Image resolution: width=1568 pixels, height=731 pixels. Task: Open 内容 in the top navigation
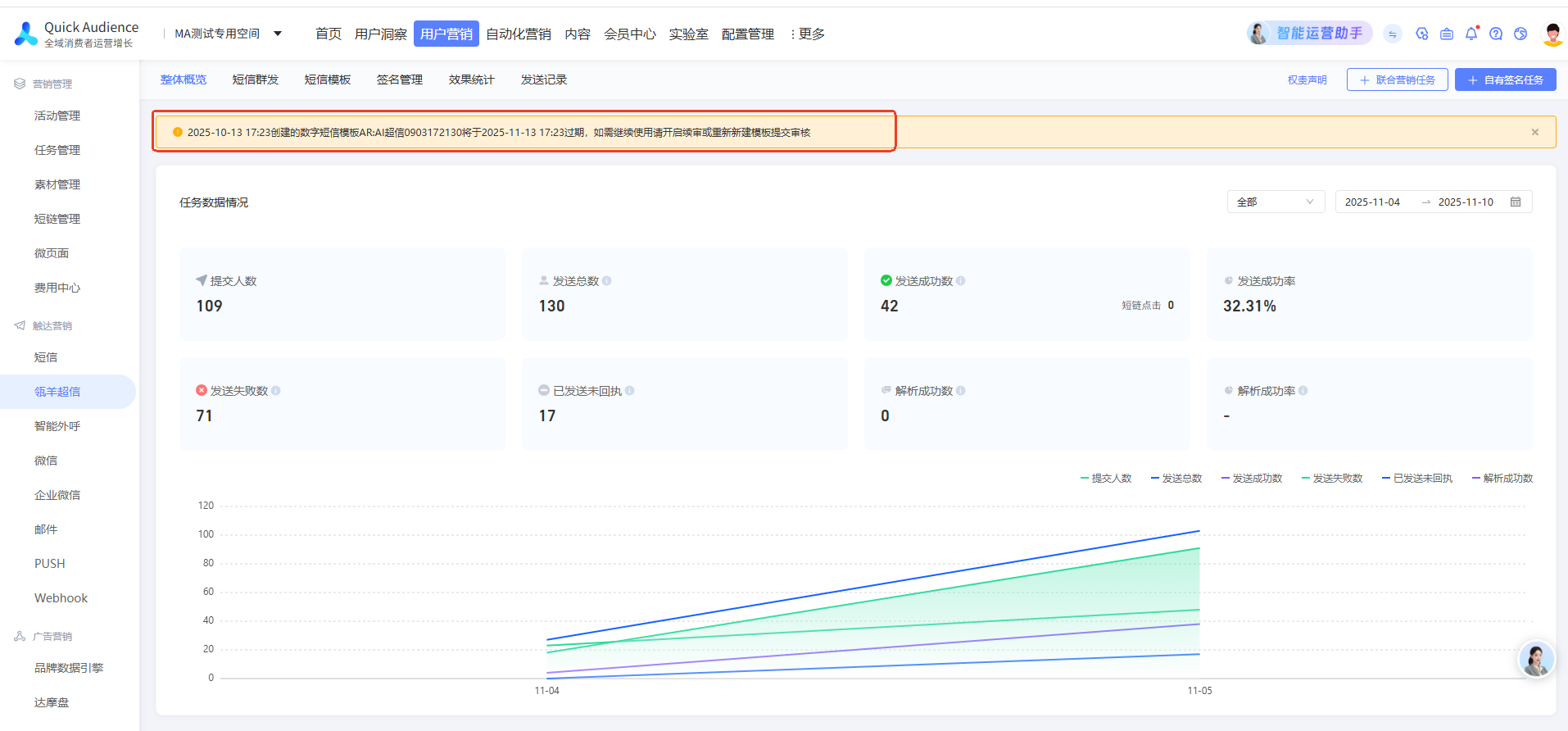(577, 34)
